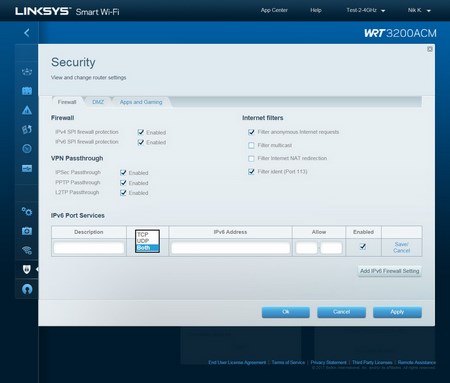450x383 pixels.
Task: Select Both in protocol dropdown
Action: point(147,248)
